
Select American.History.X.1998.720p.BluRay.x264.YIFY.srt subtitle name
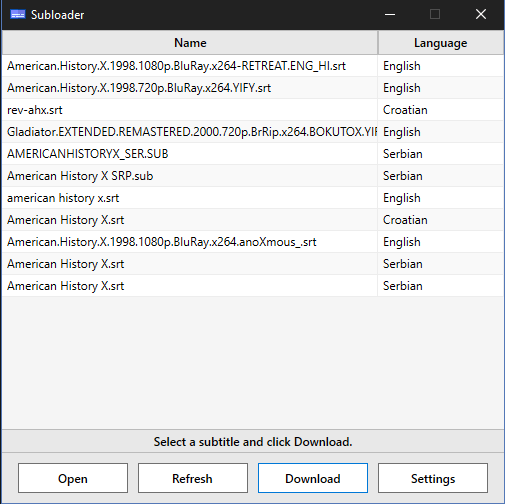(x=139, y=88)
